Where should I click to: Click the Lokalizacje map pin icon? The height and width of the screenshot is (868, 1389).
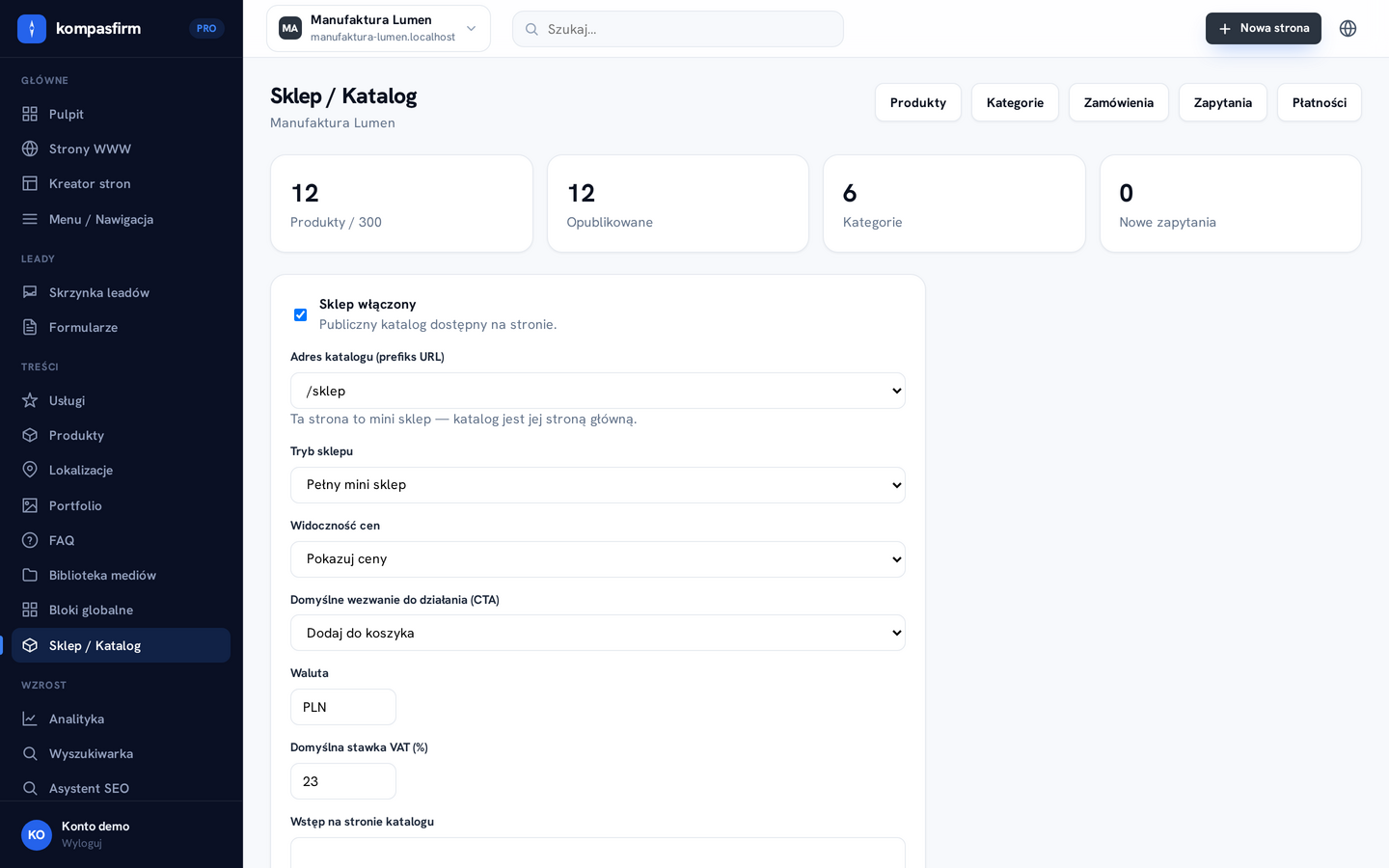pyautogui.click(x=30, y=470)
